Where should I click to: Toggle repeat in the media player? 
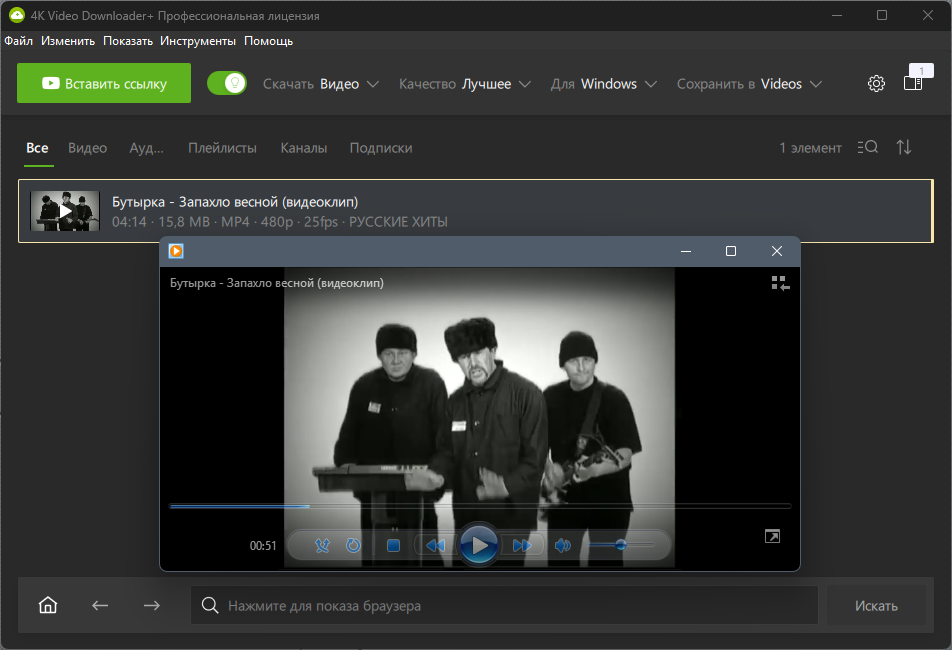point(353,546)
